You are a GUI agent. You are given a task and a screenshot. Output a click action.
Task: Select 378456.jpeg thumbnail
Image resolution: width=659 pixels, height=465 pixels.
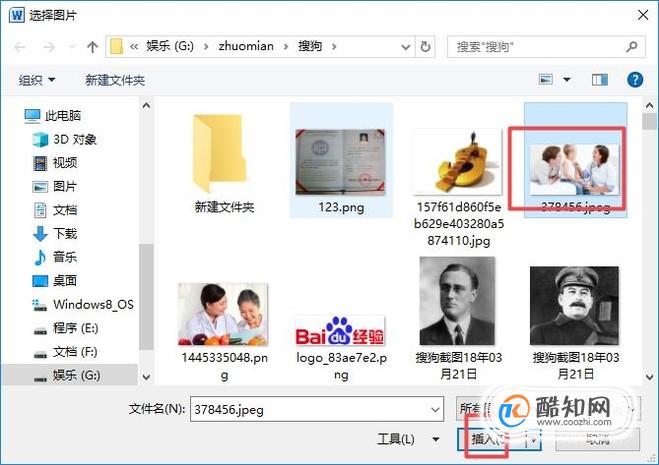point(575,169)
